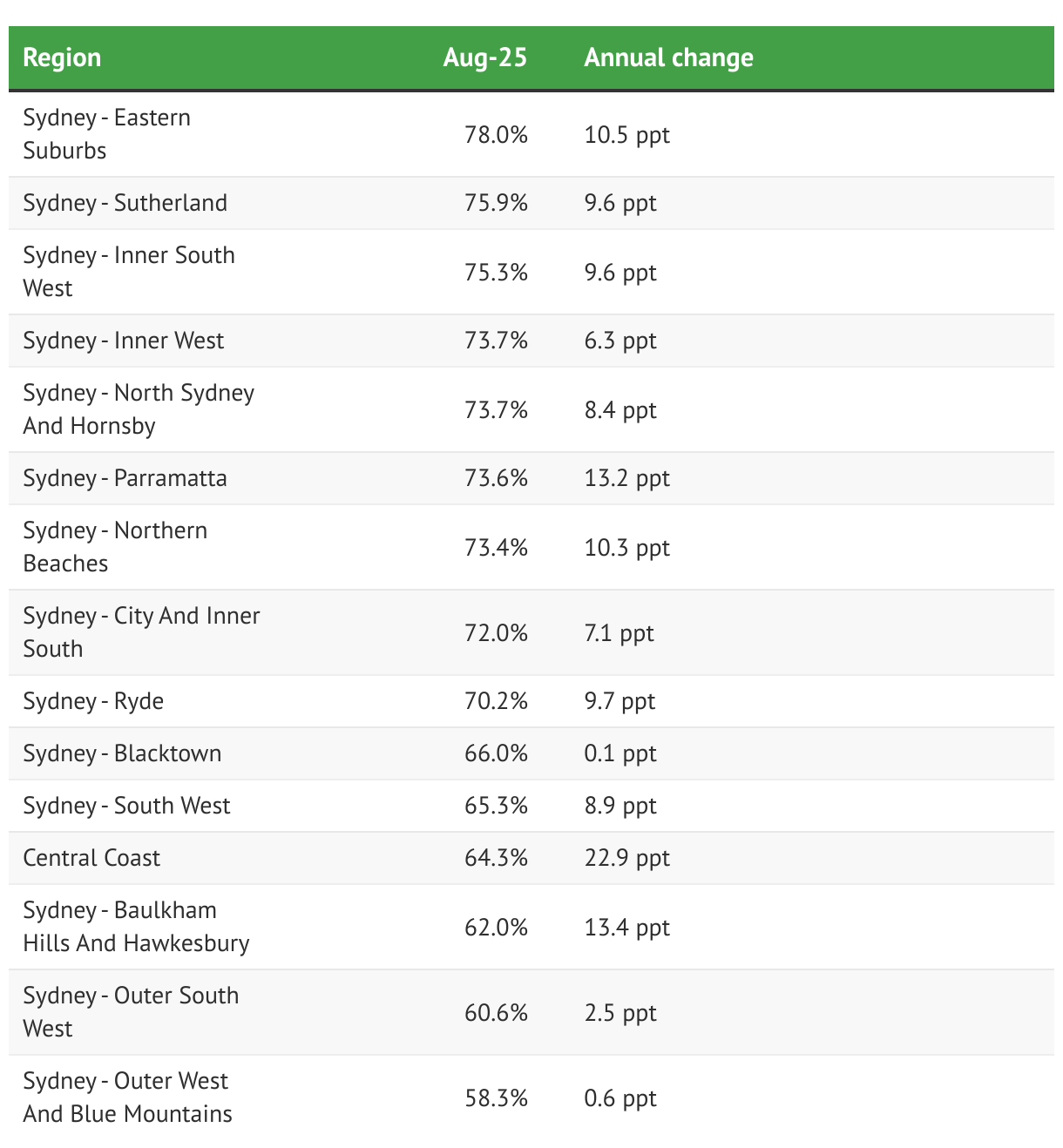Image resolution: width=1063 pixels, height=1148 pixels.
Task: Click the Aug-25 column header
Action: tap(485, 57)
